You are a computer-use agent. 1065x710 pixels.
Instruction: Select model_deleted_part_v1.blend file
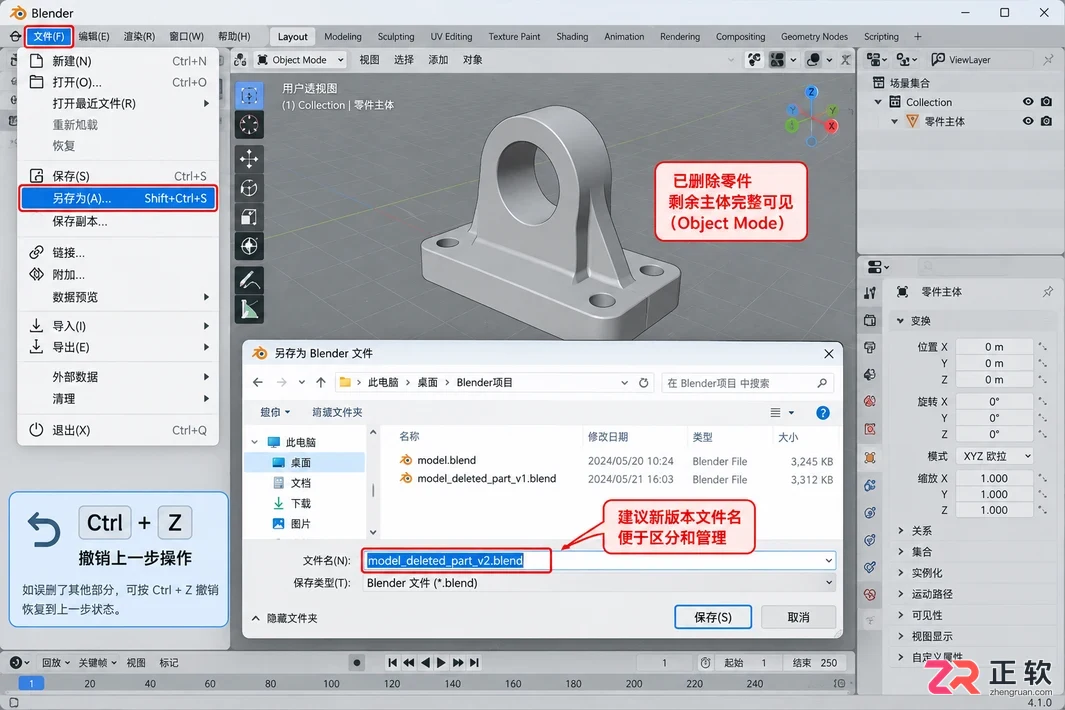click(x=487, y=479)
